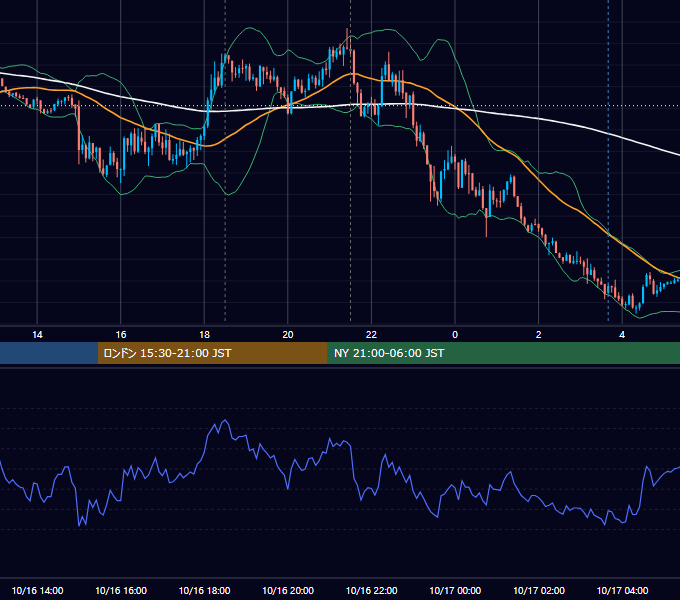Click the hour label 20 on price chart axis
The image size is (680, 600).
288,335
